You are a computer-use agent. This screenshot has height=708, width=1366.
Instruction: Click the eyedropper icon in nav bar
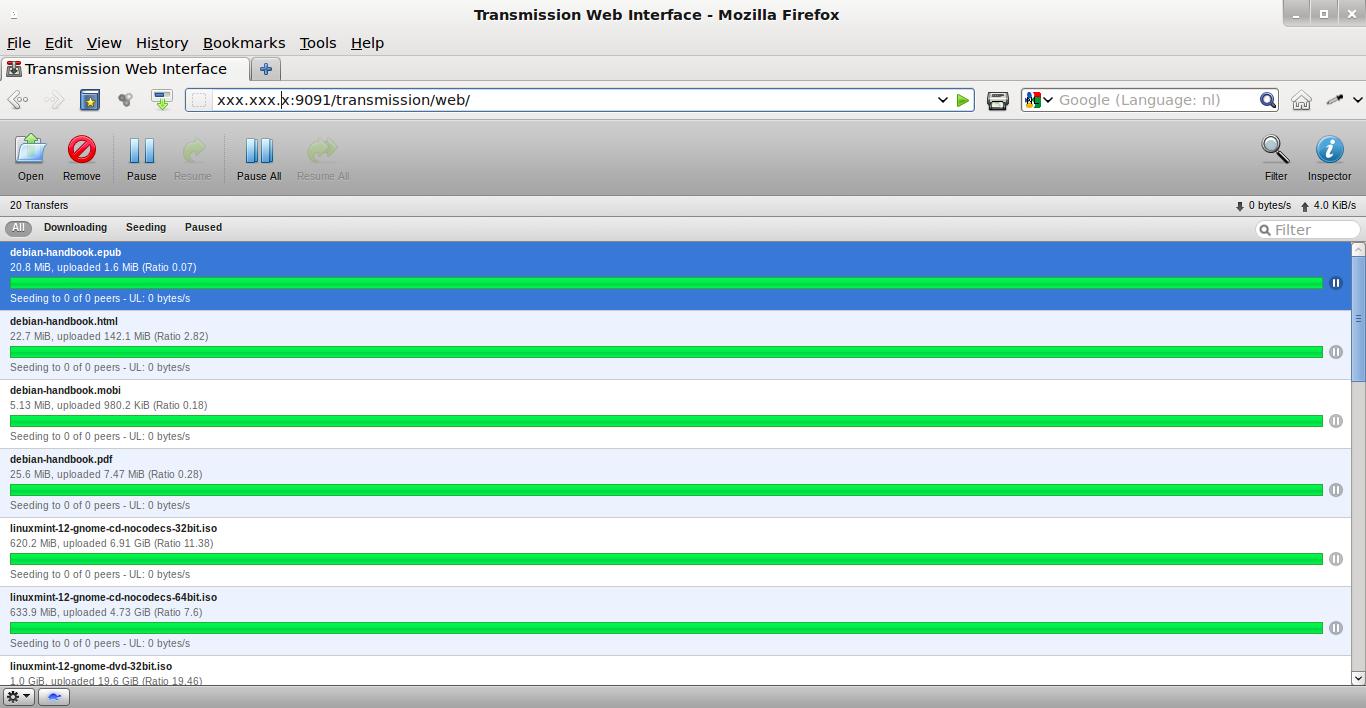1334,100
